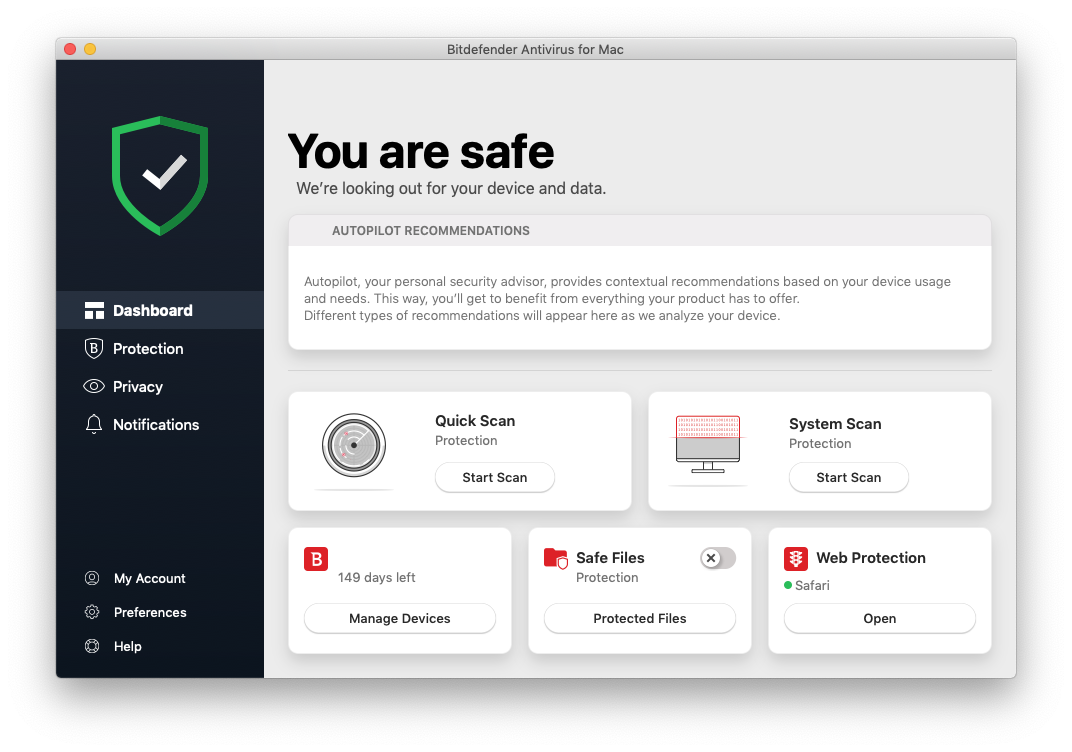Click the Safe Files red folder icon

click(x=555, y=558)
